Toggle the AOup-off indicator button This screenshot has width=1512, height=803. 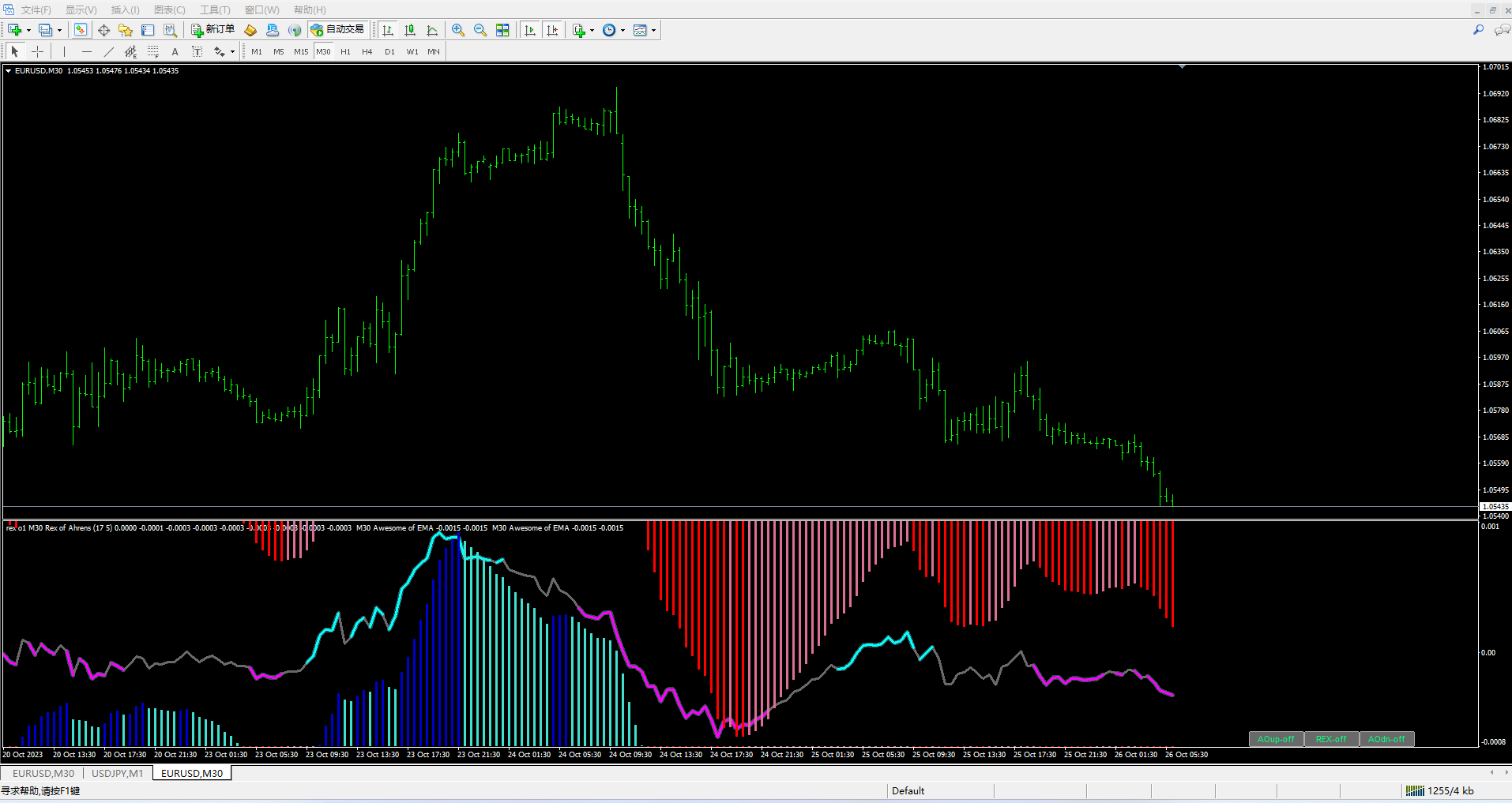[1276, 739]
